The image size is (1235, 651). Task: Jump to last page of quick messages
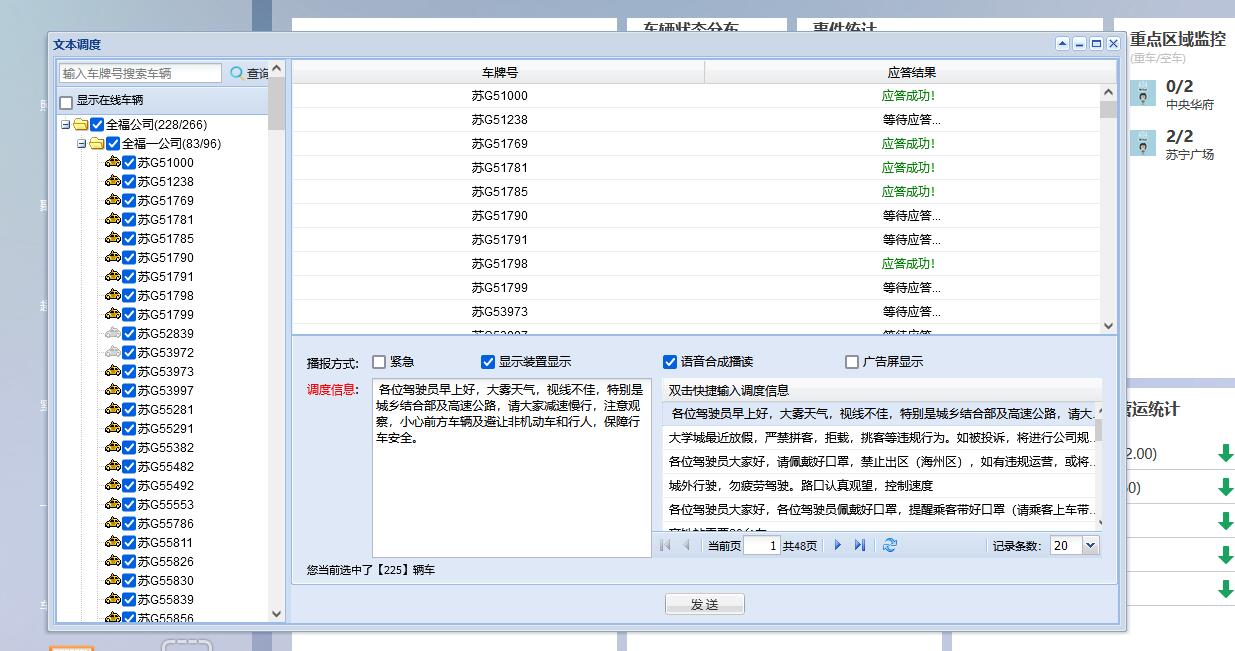860,545
